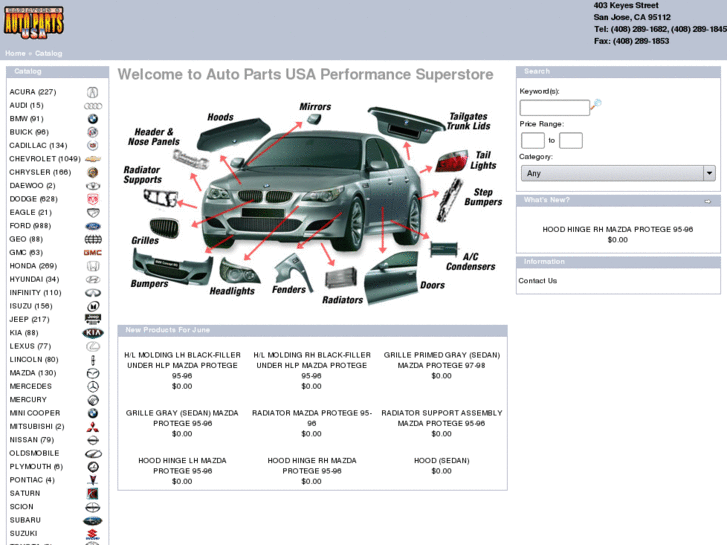The width and height of the screenshot is (727, 545).
Task: Open What's New product HOOD HINGE RH MAZDA PROTEGE
Action: coord(618,230)
